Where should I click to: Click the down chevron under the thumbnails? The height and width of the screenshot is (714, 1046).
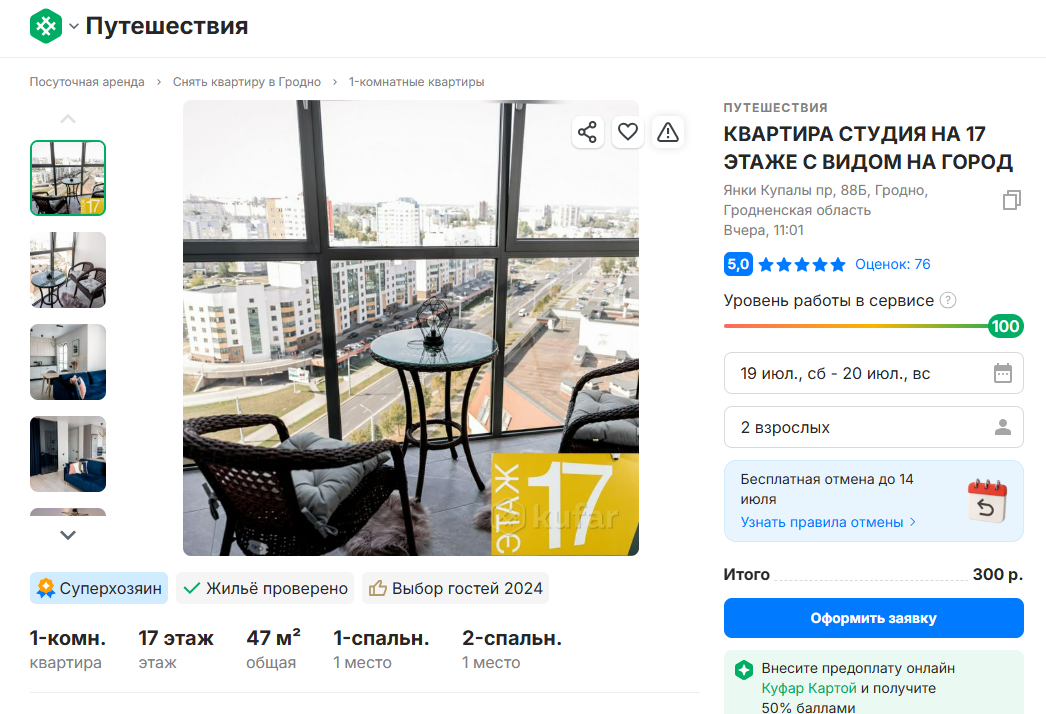click(x=67, y=535)
